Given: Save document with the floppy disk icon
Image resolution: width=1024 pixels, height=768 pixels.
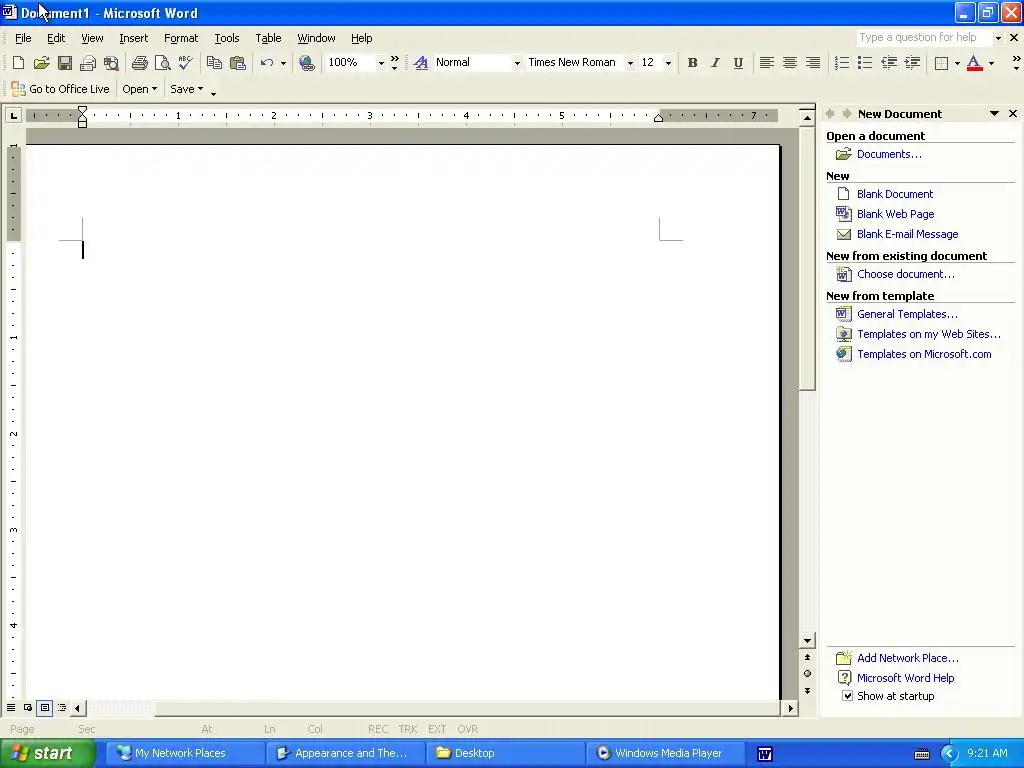Looking at the screenshot, I should point(64,63).
